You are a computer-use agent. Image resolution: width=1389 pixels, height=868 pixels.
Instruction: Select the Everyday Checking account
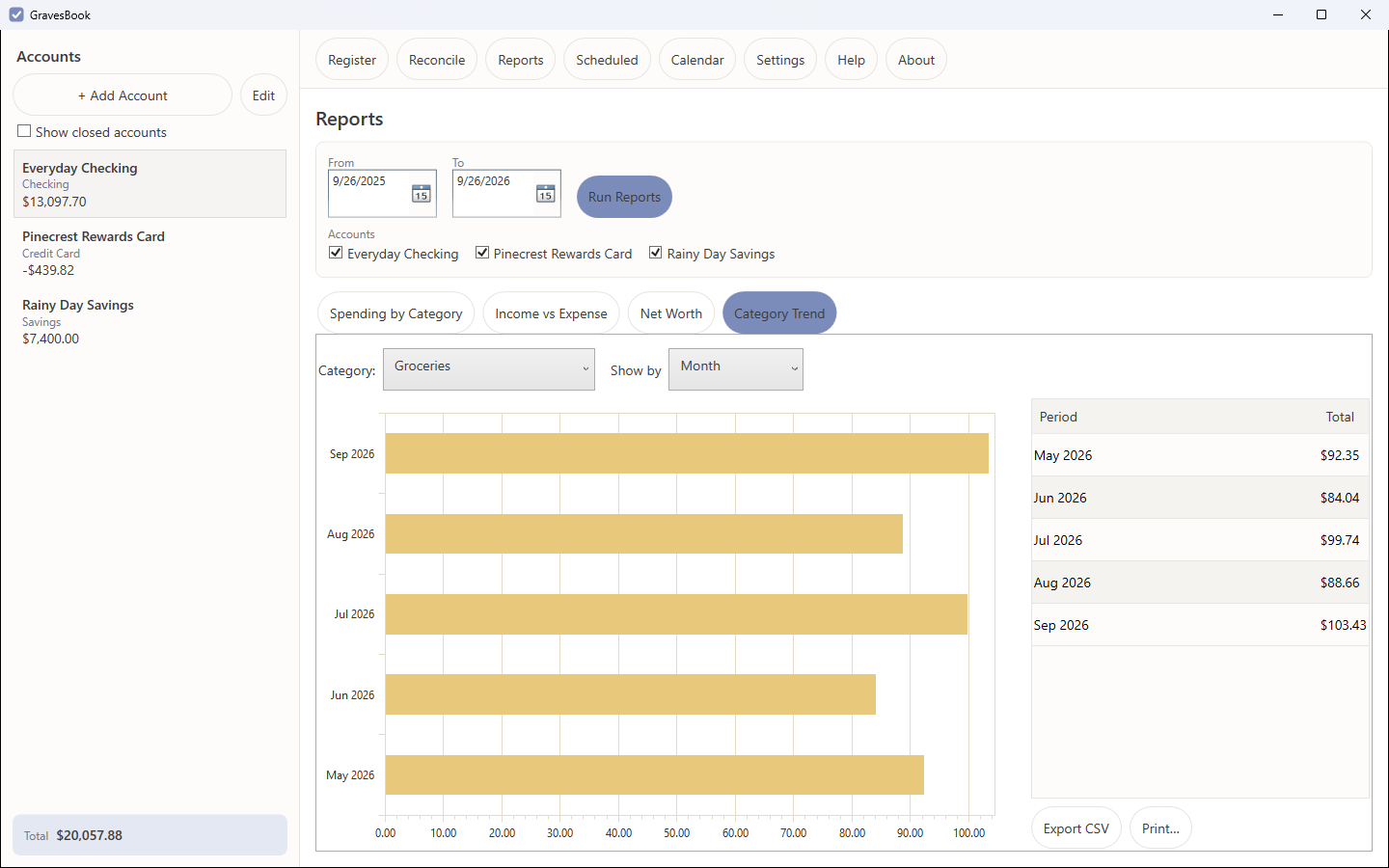point(150,183)
